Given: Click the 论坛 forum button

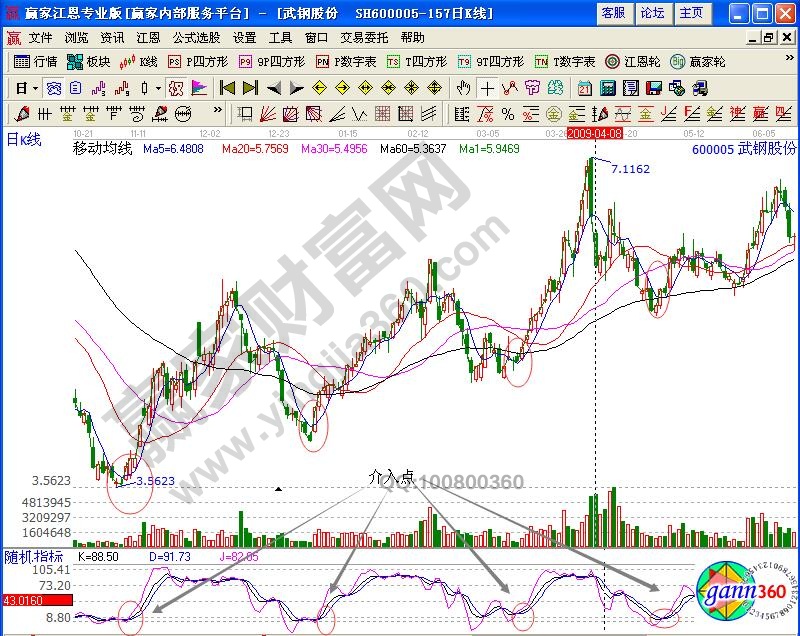Looking at the screenshot, I should pos(651,13).
